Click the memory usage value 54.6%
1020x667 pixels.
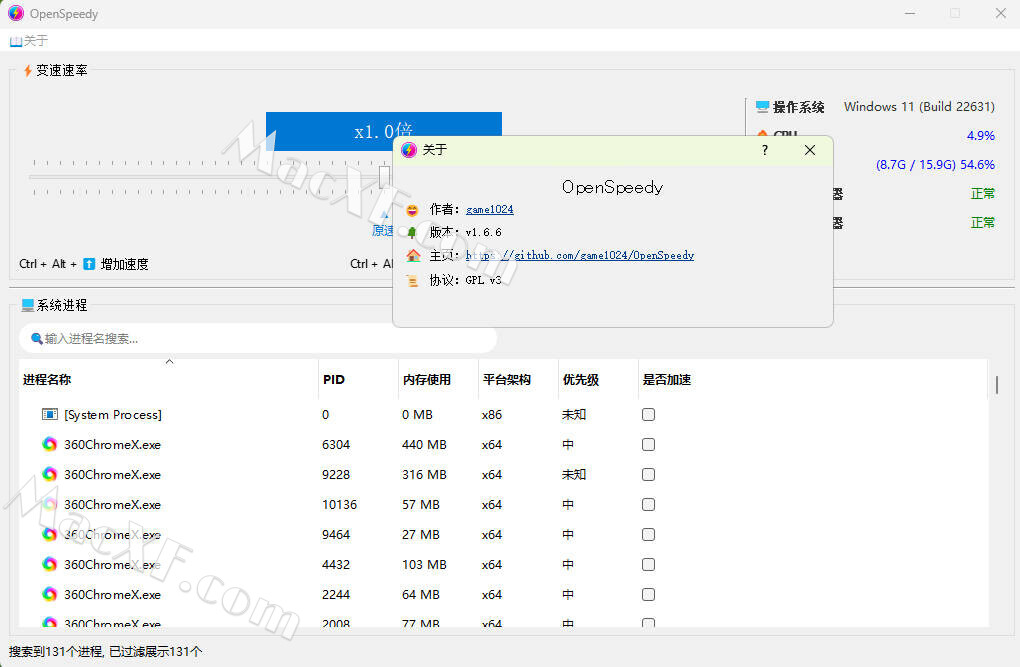(x=977, y=165)
